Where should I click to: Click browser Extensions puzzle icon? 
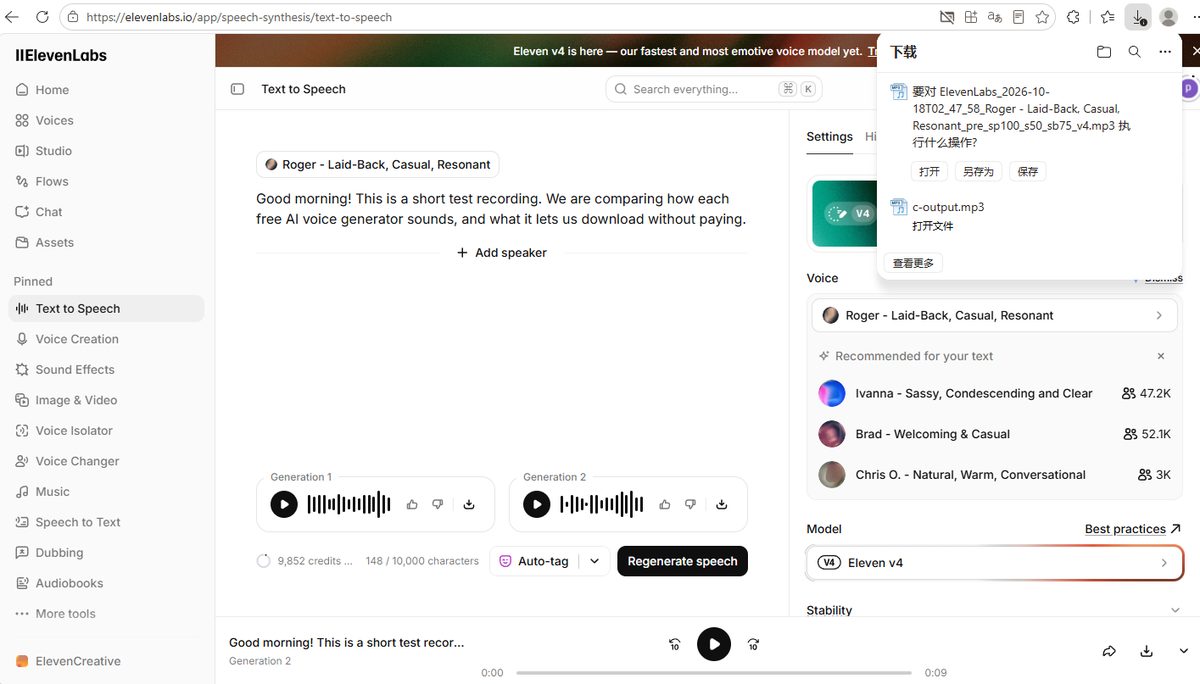pyautogui.click(x=1074, y=17)
